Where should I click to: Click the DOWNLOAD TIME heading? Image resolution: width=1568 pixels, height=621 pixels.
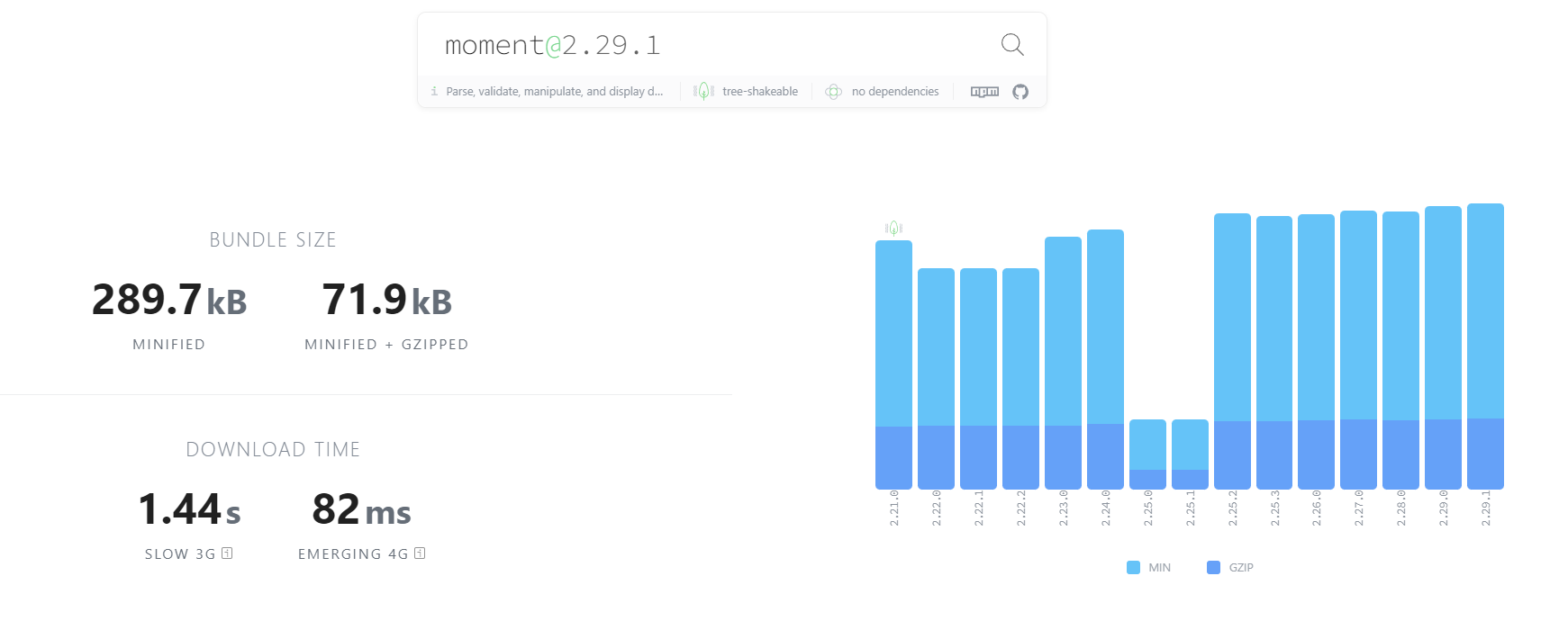pos(273,450)
